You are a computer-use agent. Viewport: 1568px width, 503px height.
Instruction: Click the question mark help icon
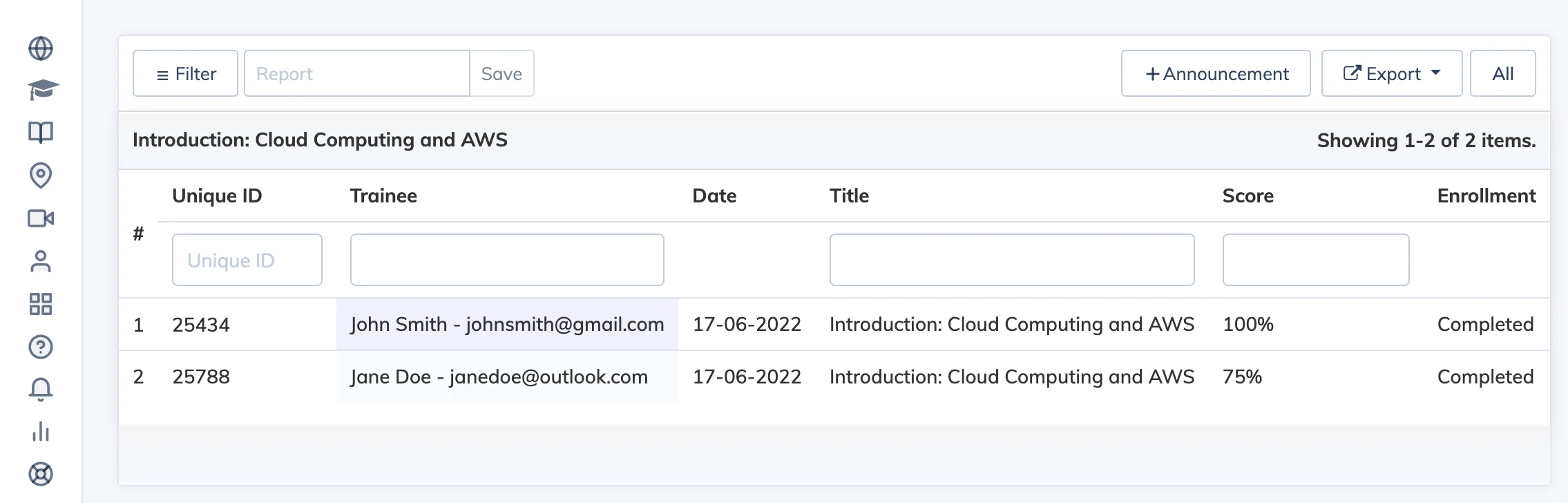pos(41,347)
